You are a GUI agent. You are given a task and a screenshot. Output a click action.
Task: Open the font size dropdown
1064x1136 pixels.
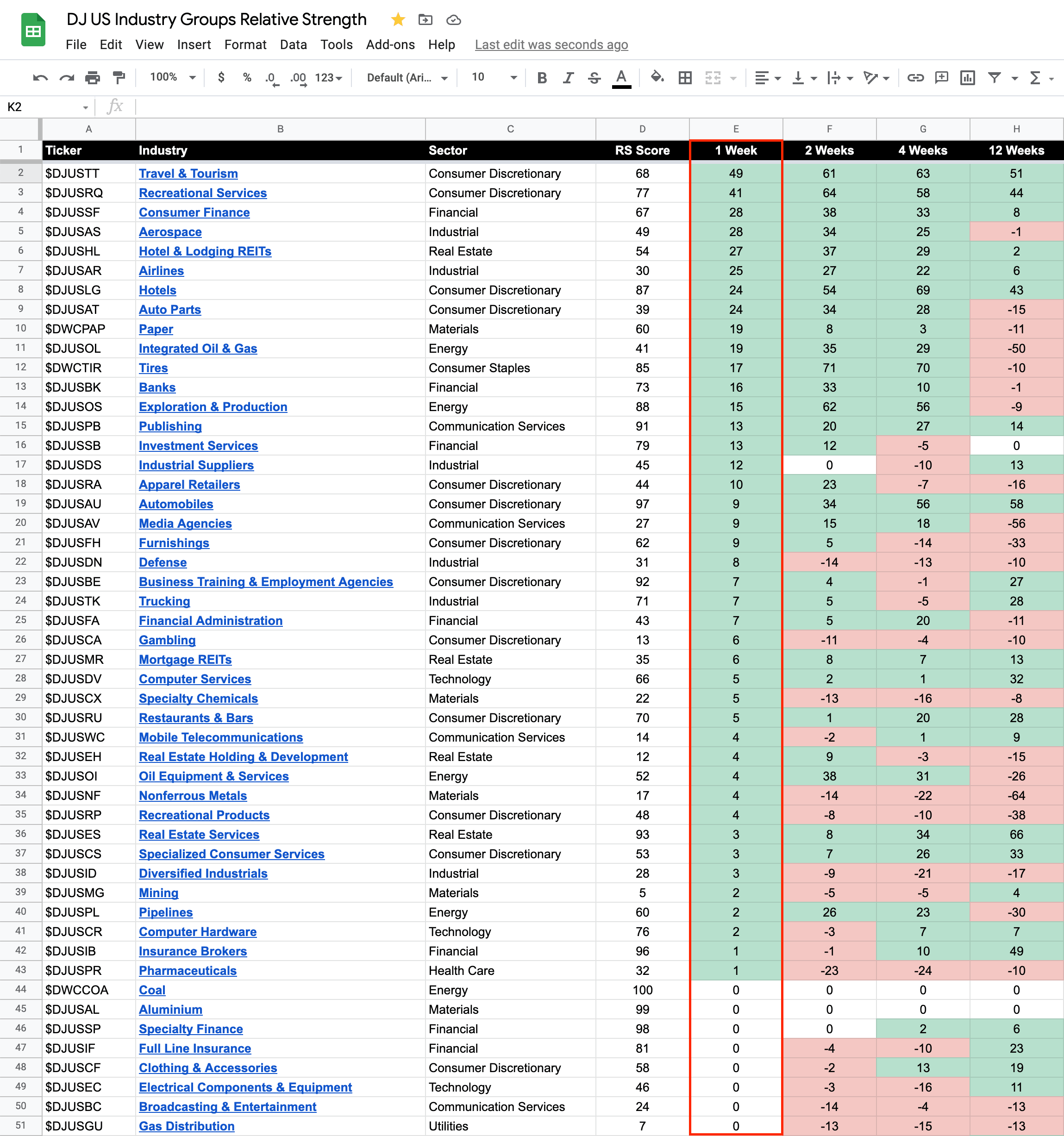pos(494,77)
